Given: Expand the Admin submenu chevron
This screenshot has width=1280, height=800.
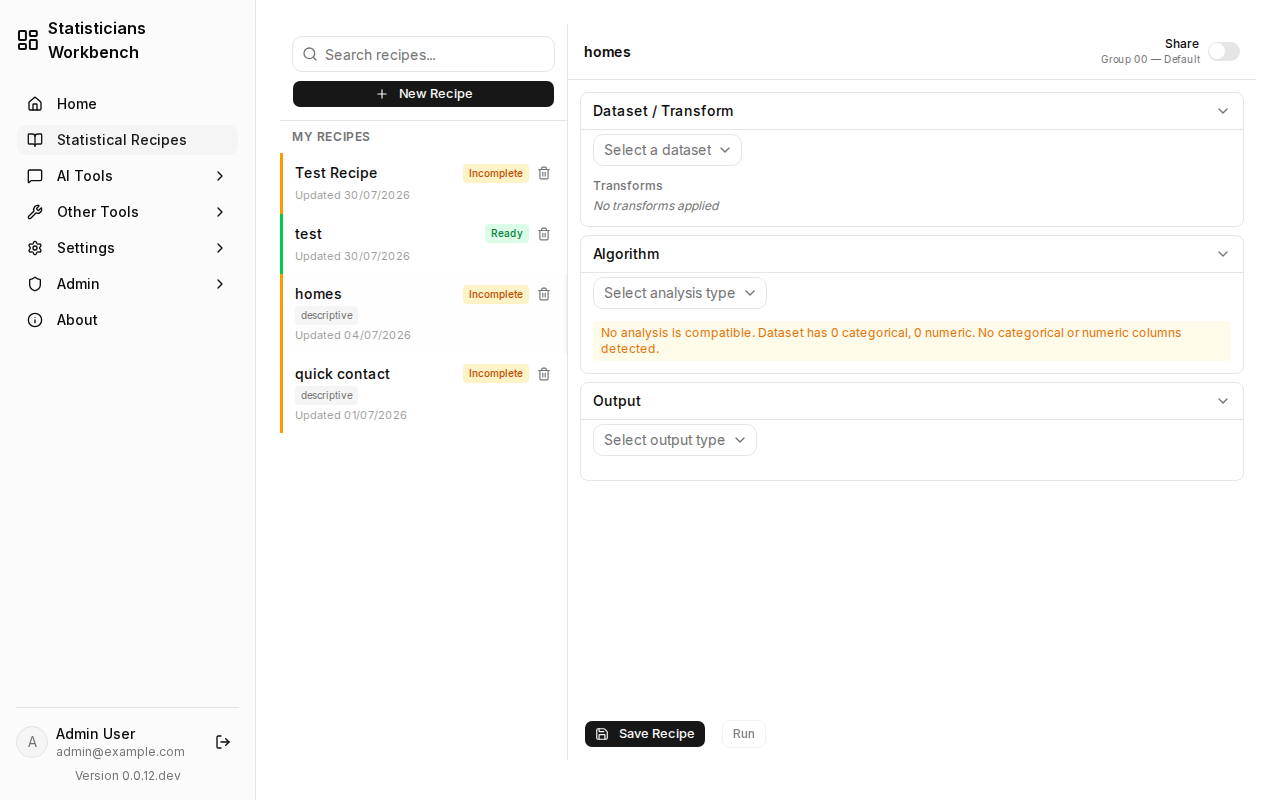Looking at the screenshot, I should (x=220, y=284).
